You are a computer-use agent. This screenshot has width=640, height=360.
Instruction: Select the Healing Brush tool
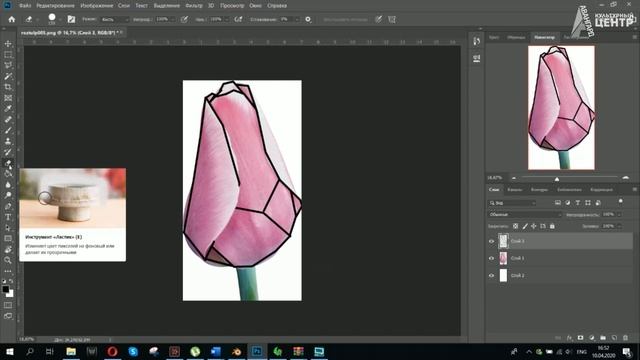8,120
